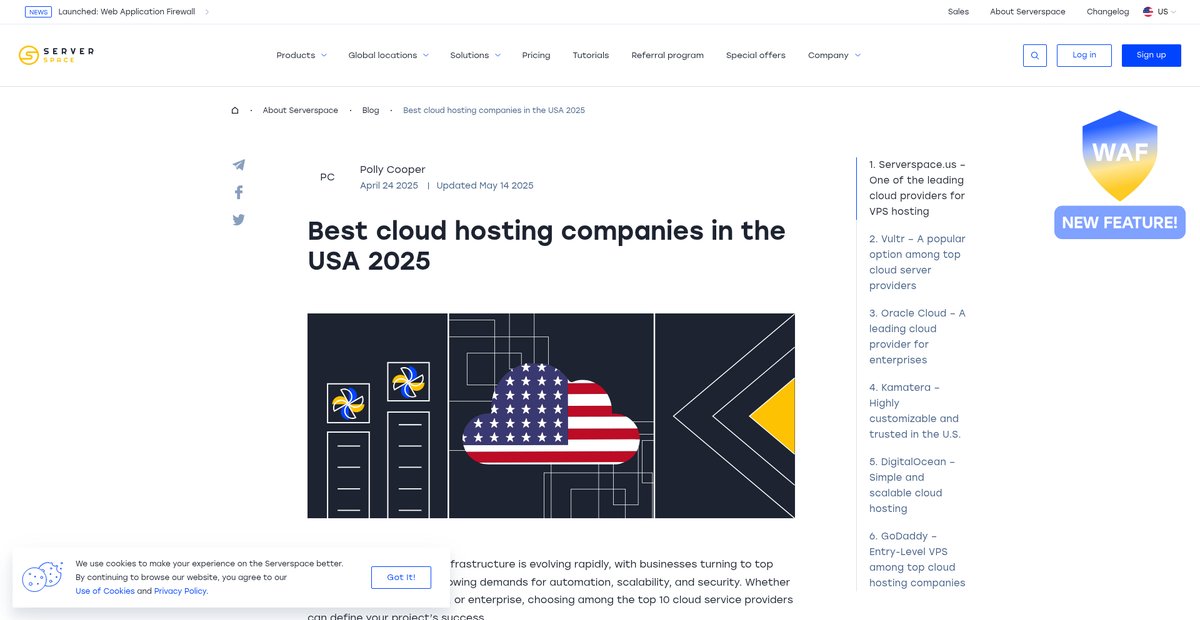Expand the Company dropdown
This screenshot has height=620, width=1200.
(x=834, y=55)
